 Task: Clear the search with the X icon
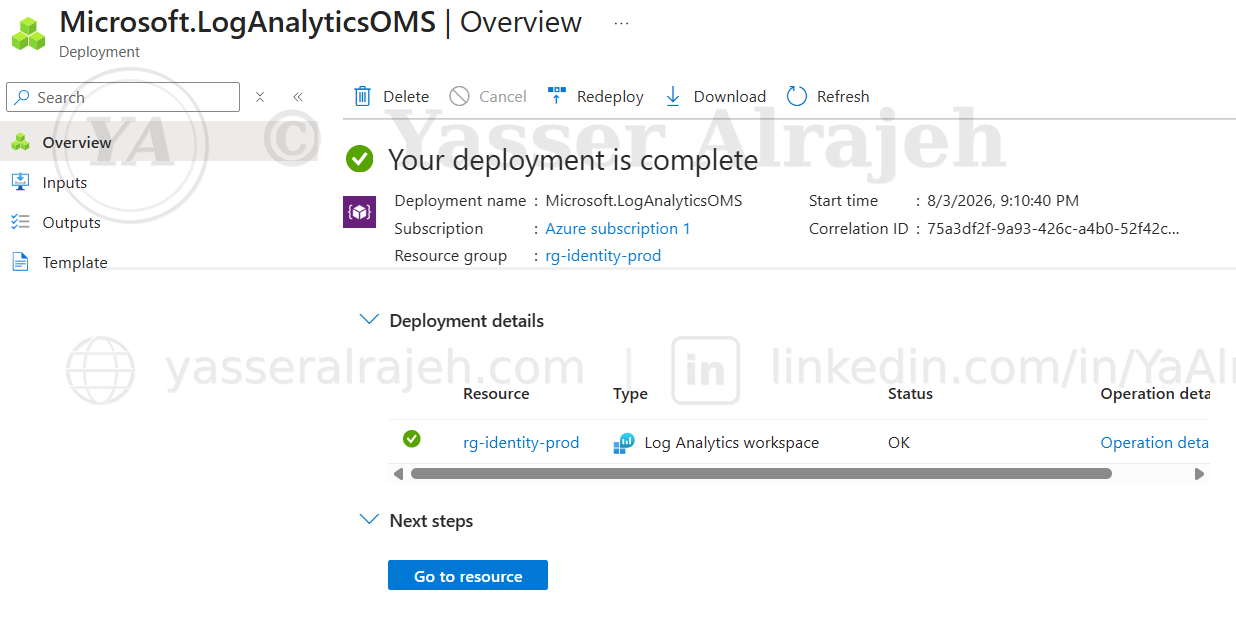click(260, 97)
